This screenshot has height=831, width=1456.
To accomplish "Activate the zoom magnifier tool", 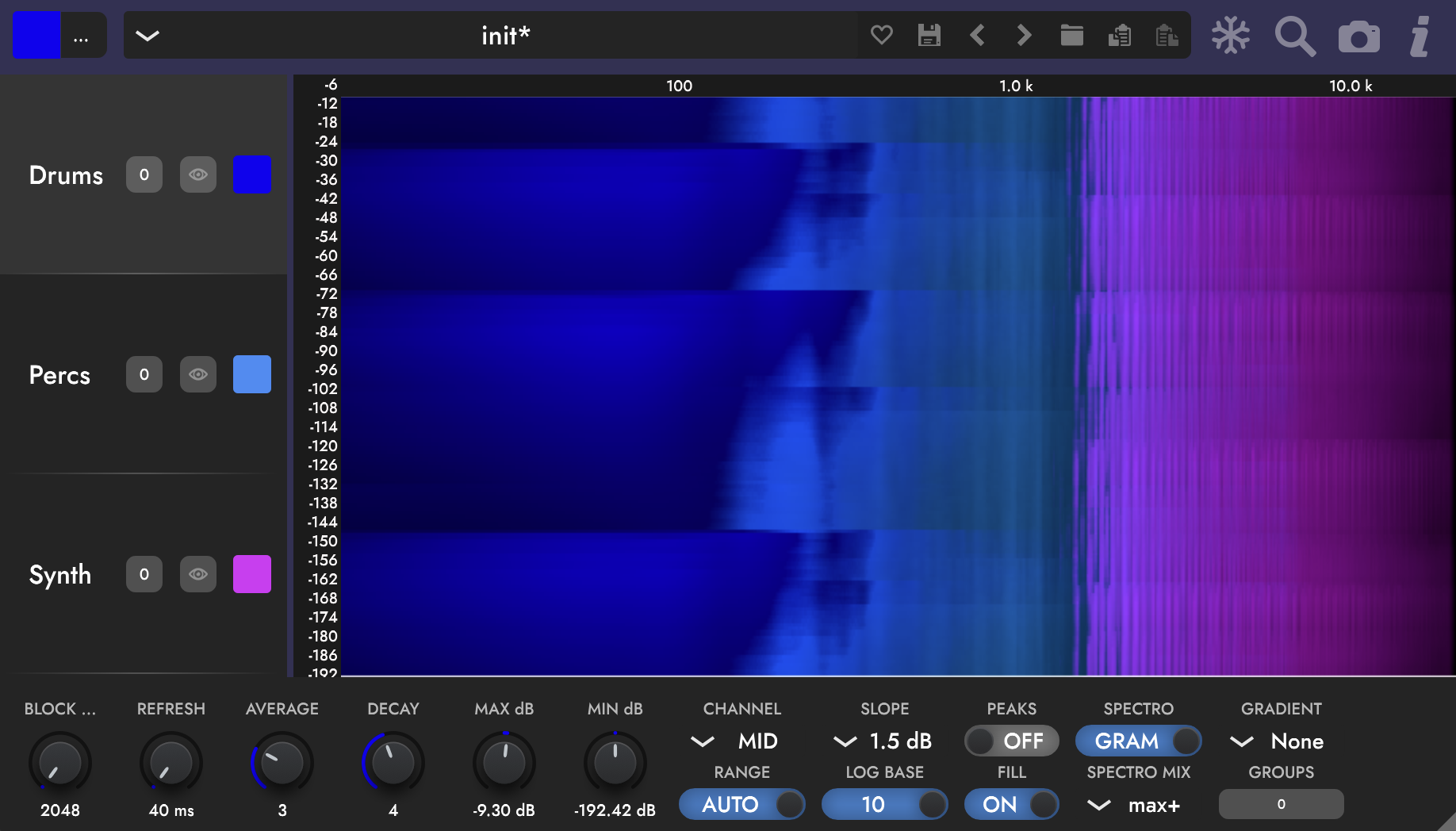I will pos(1294,35).
